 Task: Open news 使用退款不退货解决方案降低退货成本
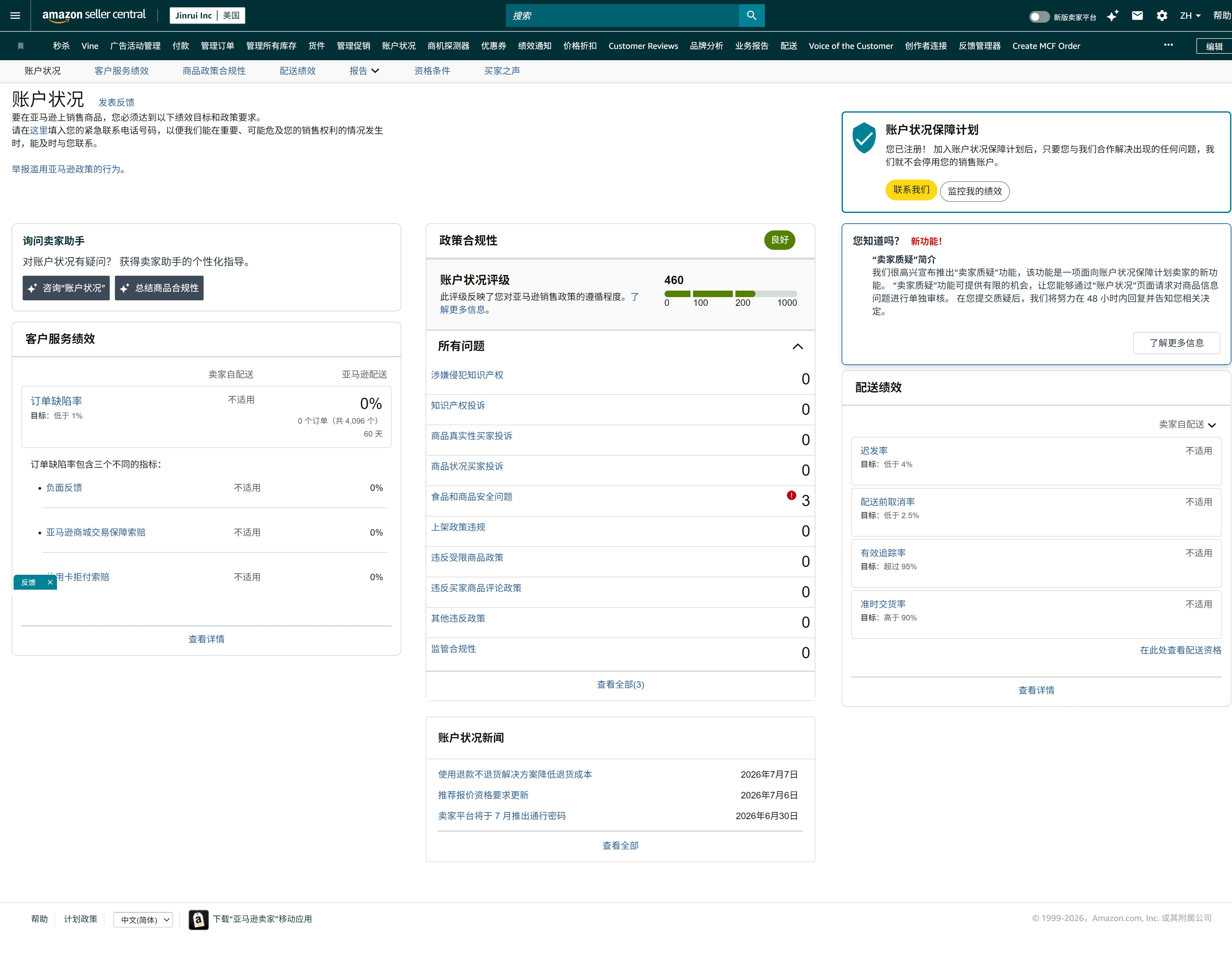click(x=515, y=775)
